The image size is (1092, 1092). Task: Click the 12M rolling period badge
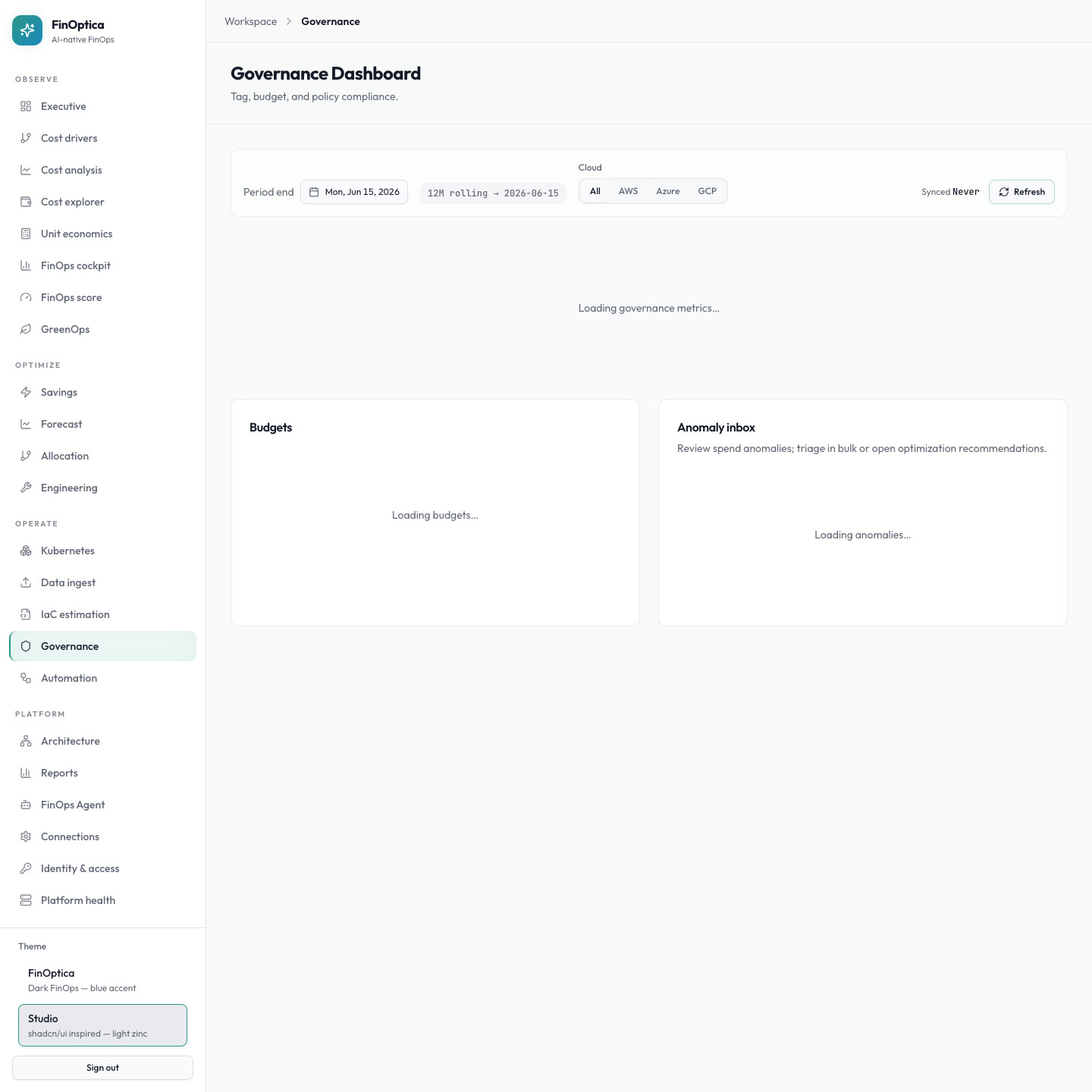click(493, 193)
